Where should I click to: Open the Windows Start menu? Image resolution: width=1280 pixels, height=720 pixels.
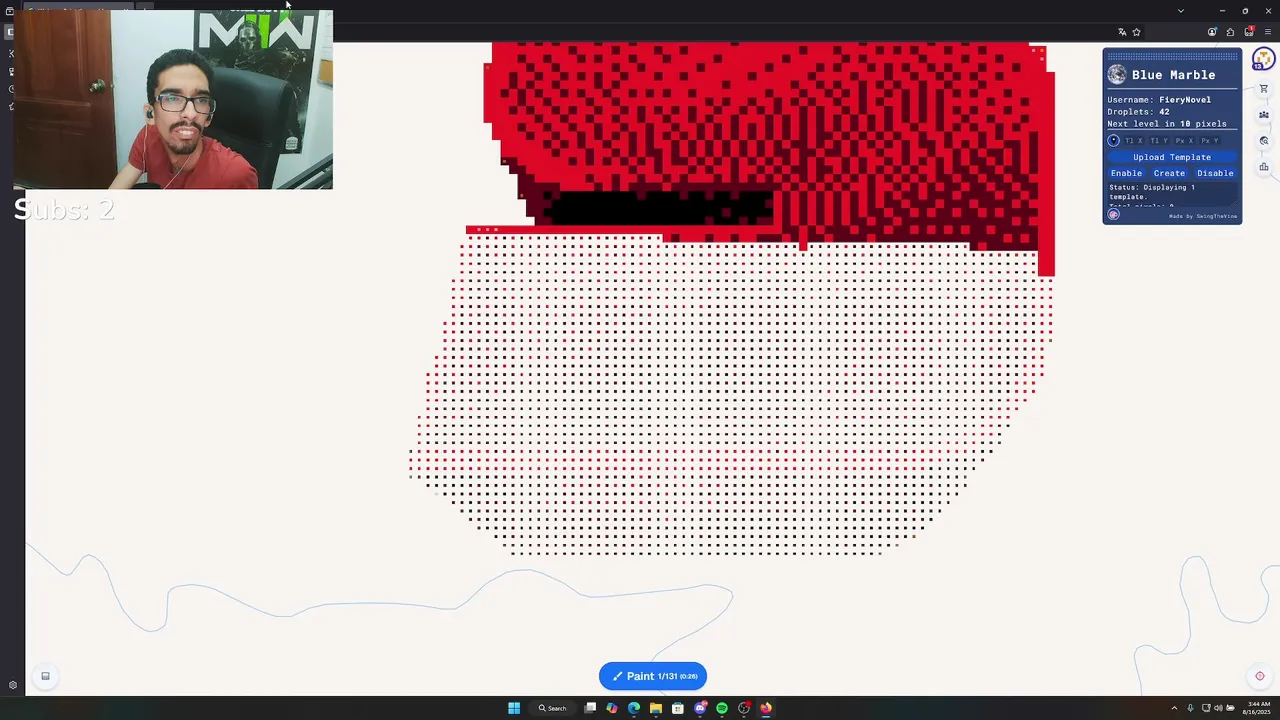(514, 708)
